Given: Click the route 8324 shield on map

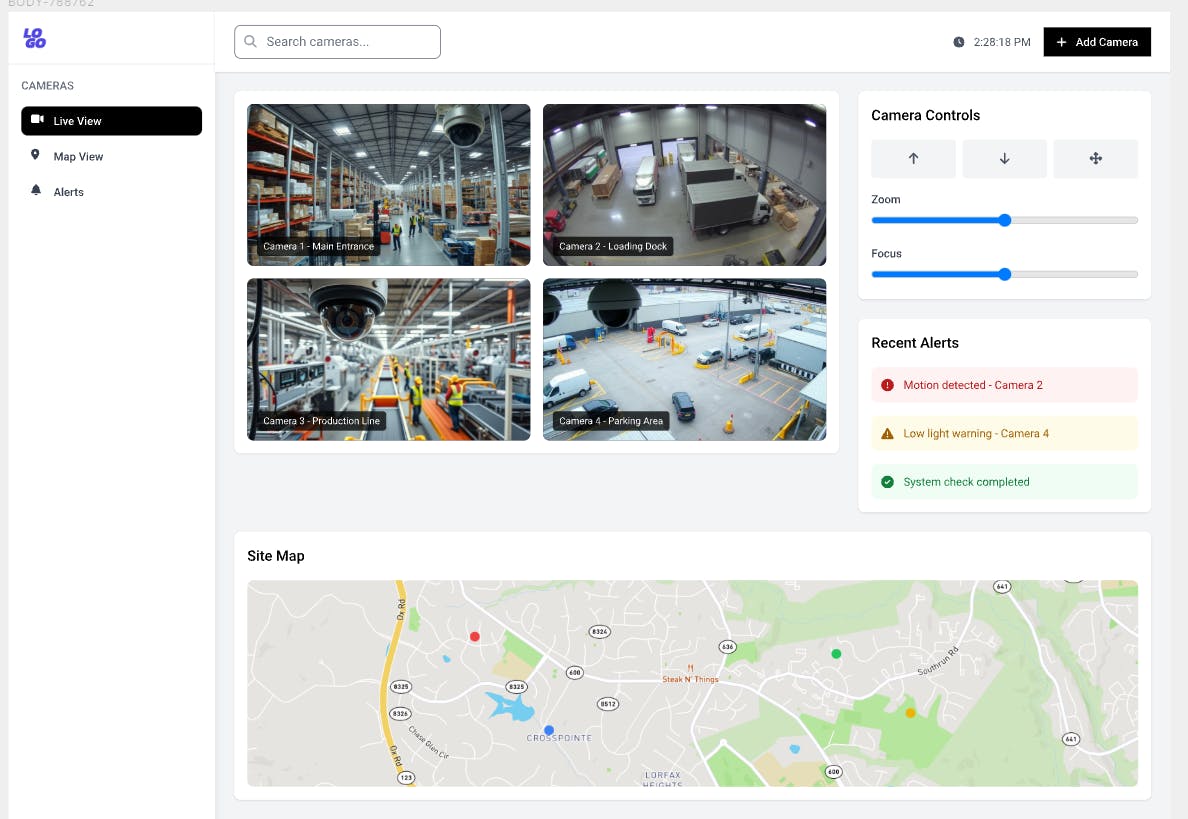Looking at the screenshot, I should point(599,631).
